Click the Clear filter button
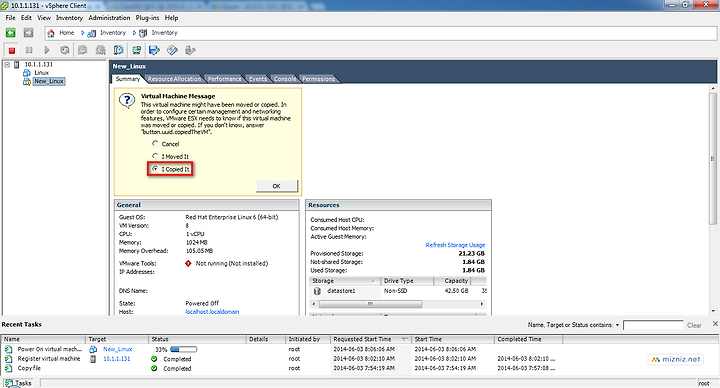This screenshot has height=388, width=720. [x=694, y=325]
